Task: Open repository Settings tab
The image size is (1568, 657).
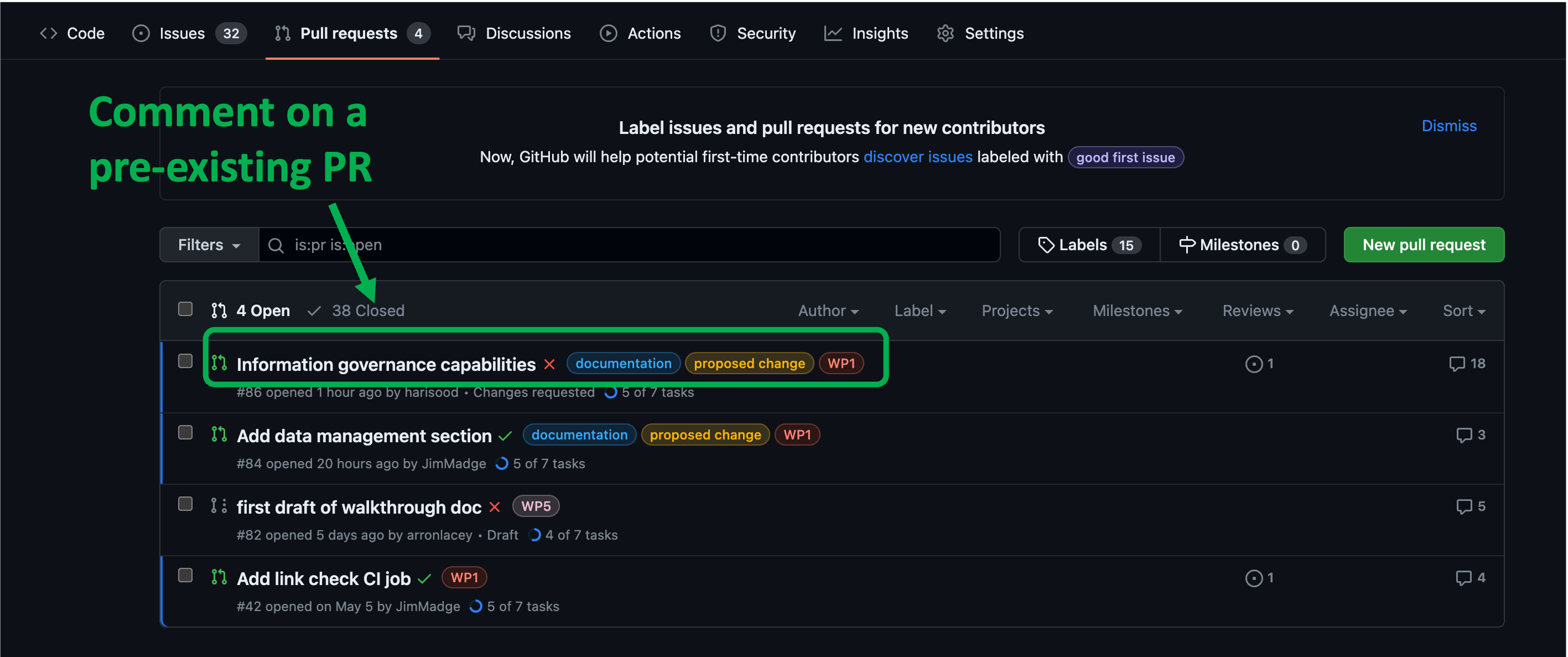Action: 981,33
